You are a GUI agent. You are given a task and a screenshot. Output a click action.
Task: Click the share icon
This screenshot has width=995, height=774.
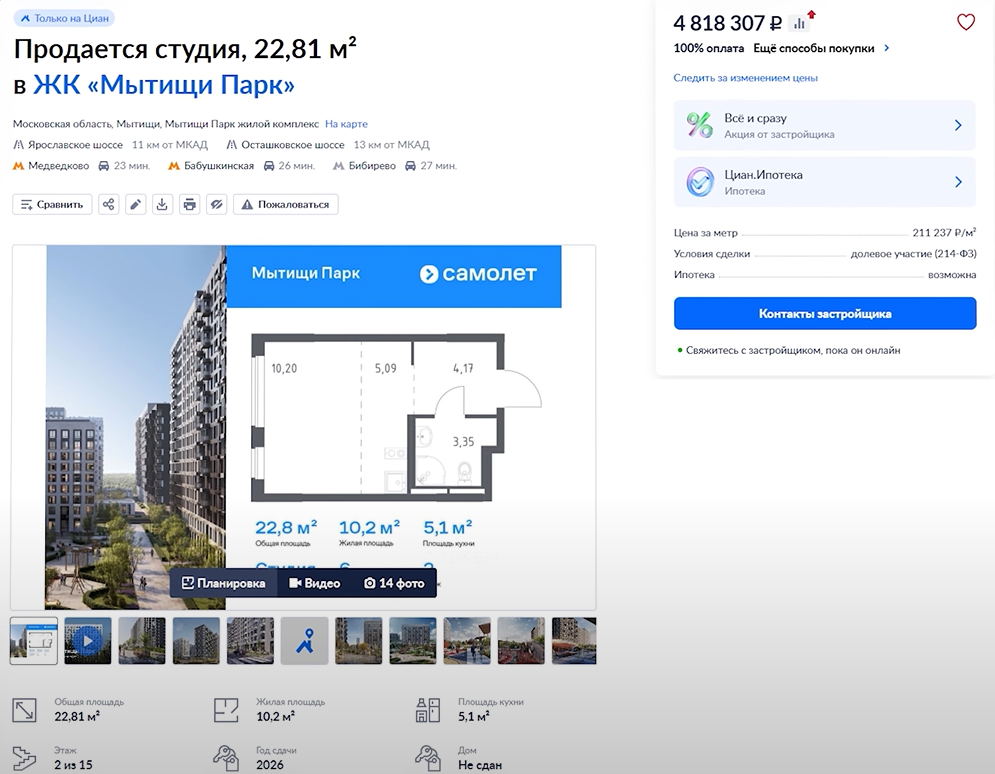coord(109,204)
